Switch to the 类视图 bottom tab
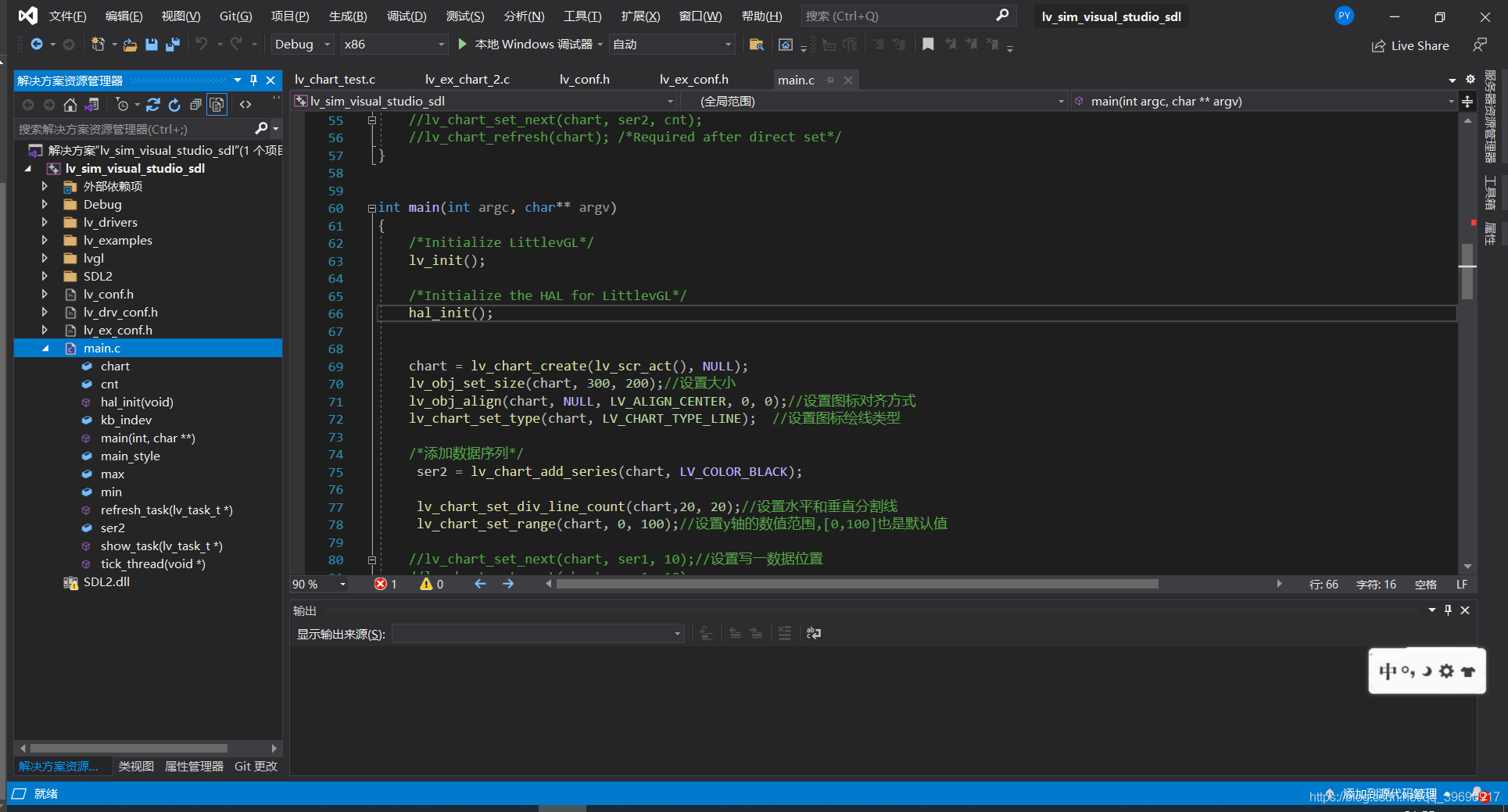Viewport: 1508px width, 812px height. point(136,767)
